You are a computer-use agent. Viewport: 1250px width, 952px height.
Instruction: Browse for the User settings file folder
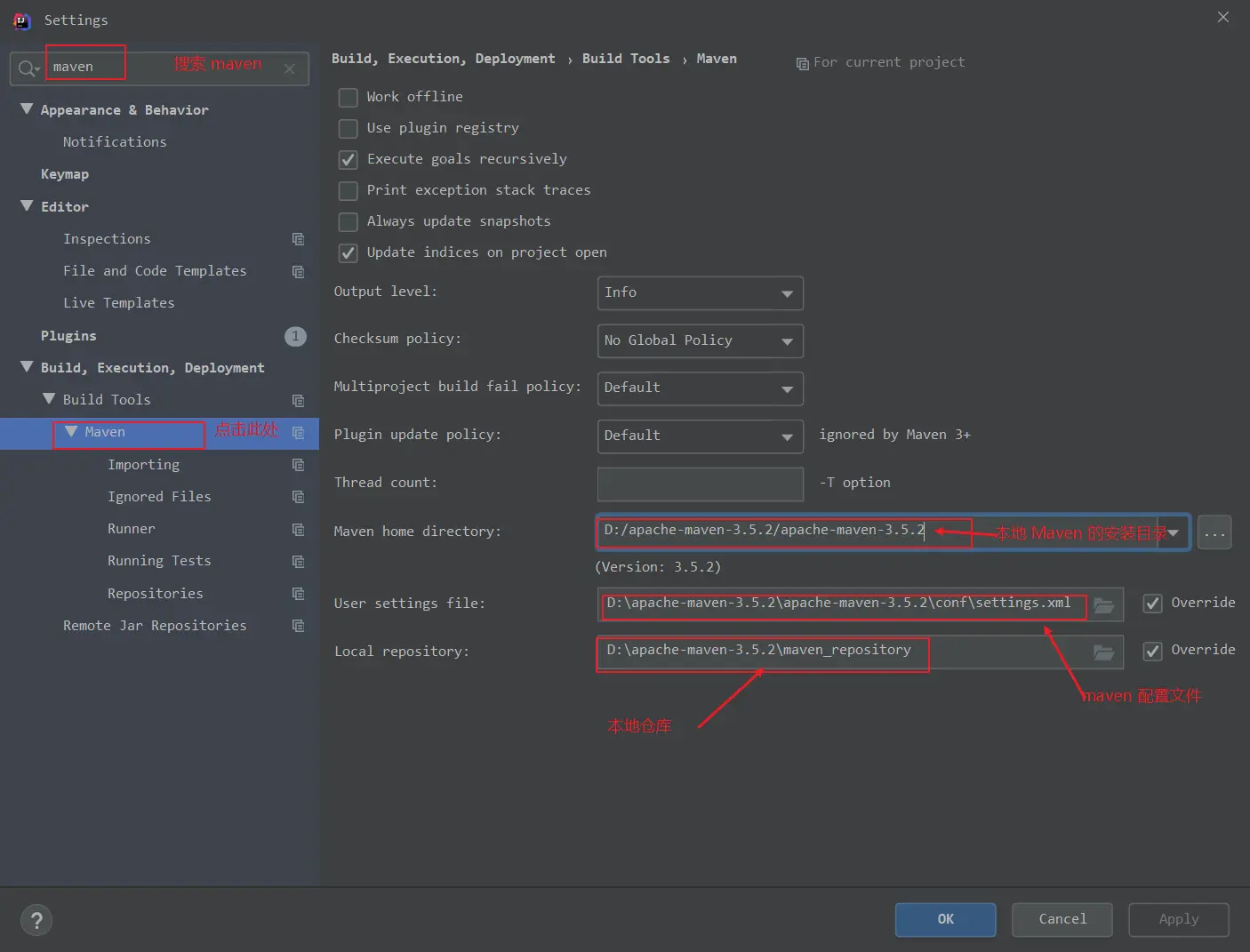pyautogui.click(x=1103, y=604)
